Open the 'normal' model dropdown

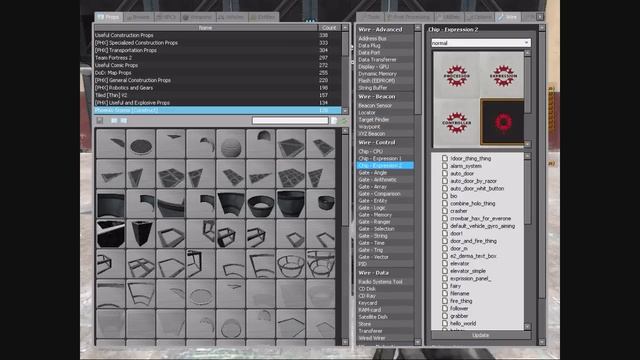click(x=481, y=43)
